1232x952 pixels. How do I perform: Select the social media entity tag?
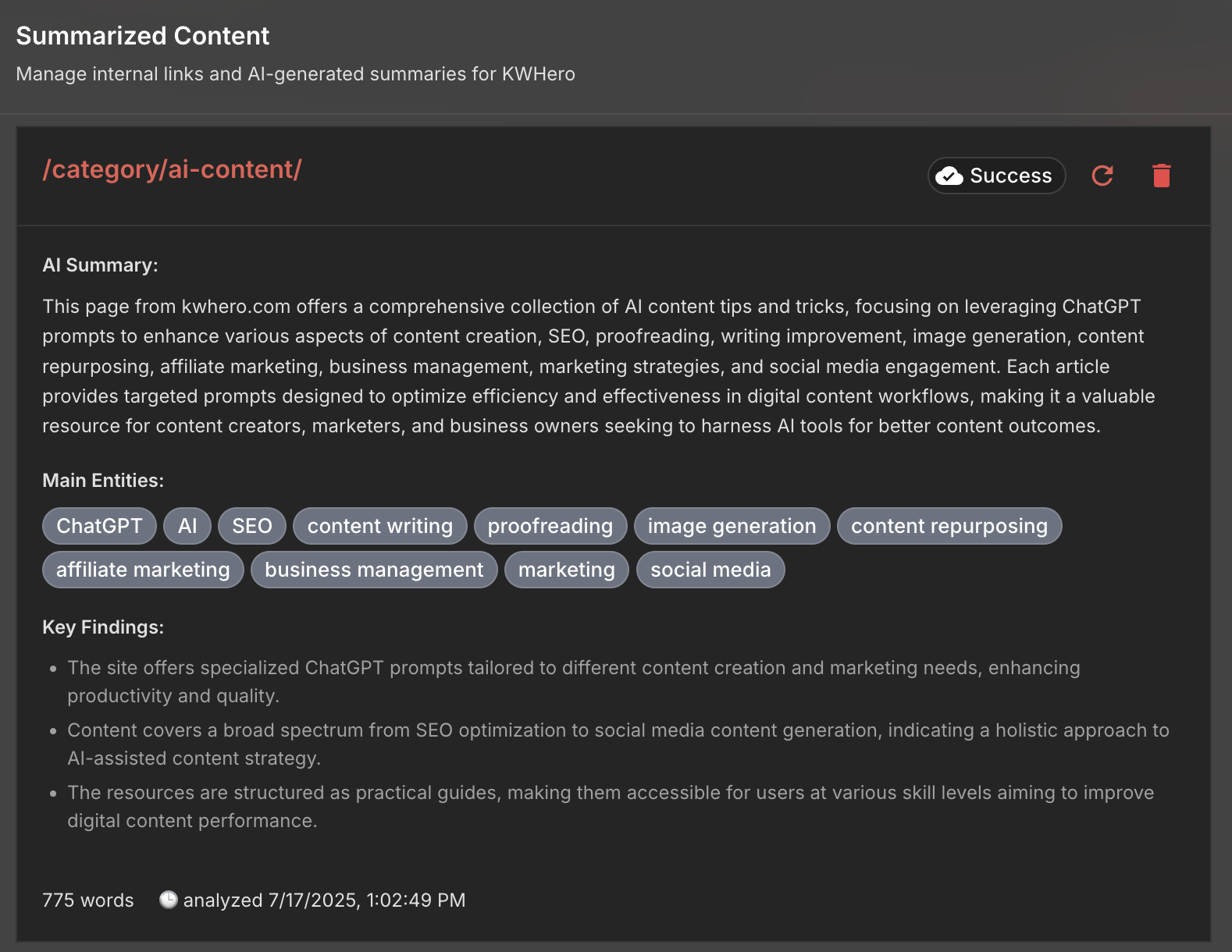[x=710, y=570]
